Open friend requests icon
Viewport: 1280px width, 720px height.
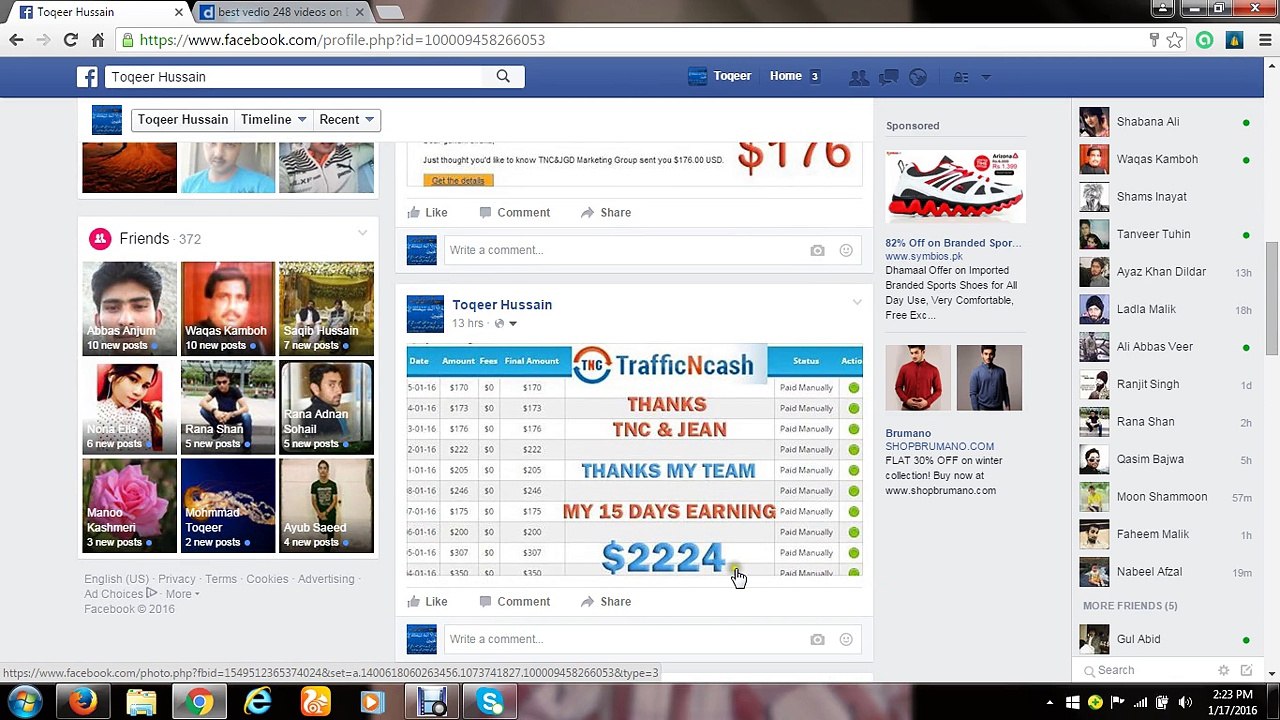click(858, 77)
